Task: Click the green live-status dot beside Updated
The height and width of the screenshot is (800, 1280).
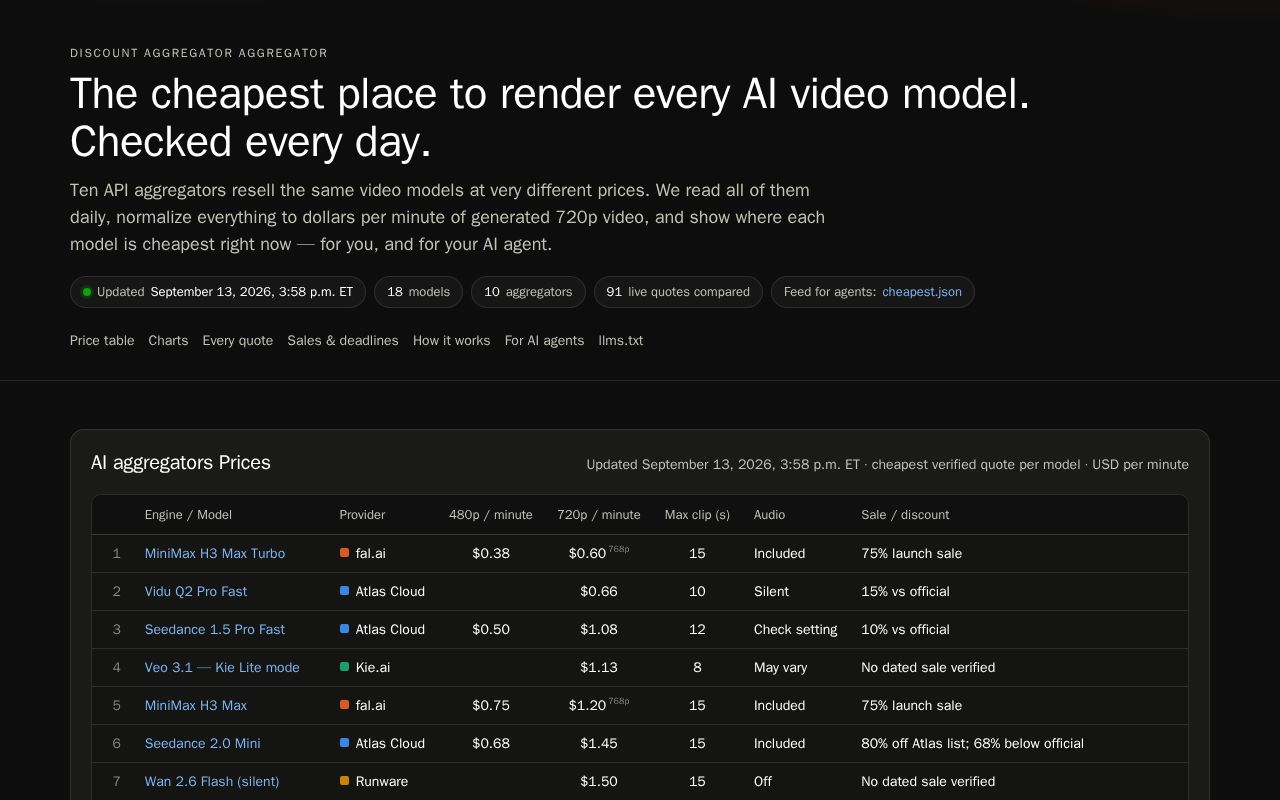Action: pyautogui.click(x=87, y=292)
